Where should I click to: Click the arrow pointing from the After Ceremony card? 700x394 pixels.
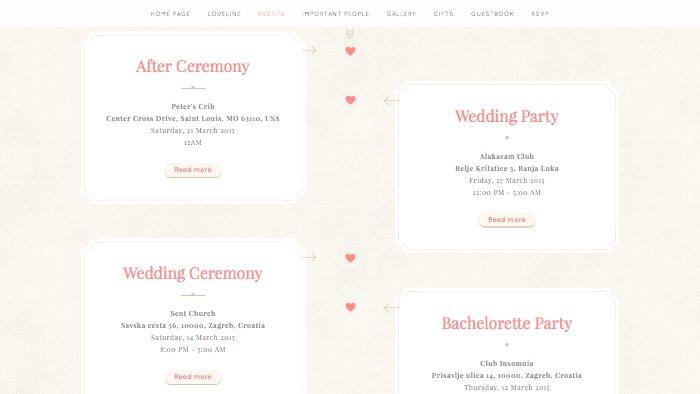pos(309,50)
